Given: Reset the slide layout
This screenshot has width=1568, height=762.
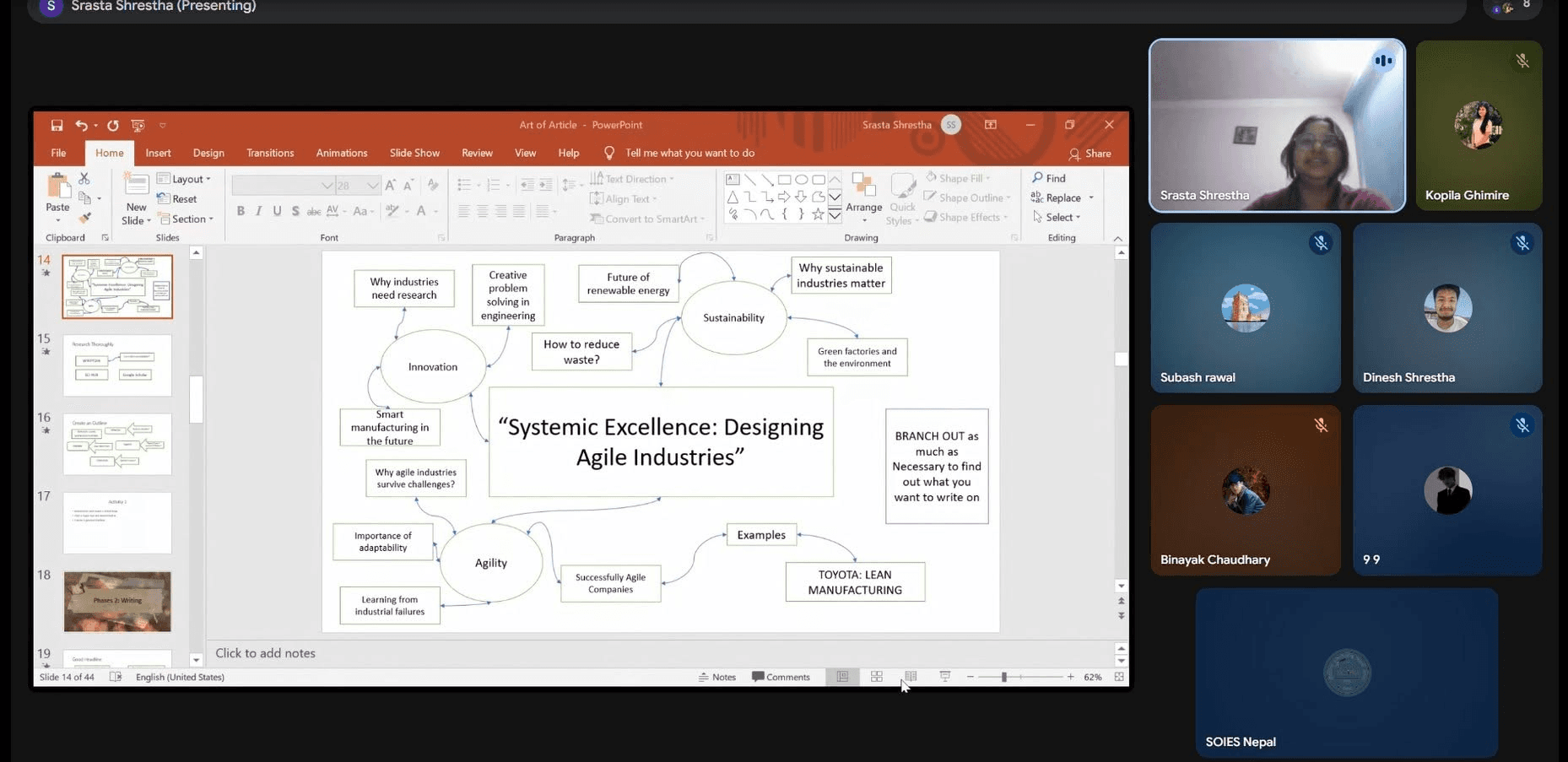Looking at the screenshot, I should point(177,199).
